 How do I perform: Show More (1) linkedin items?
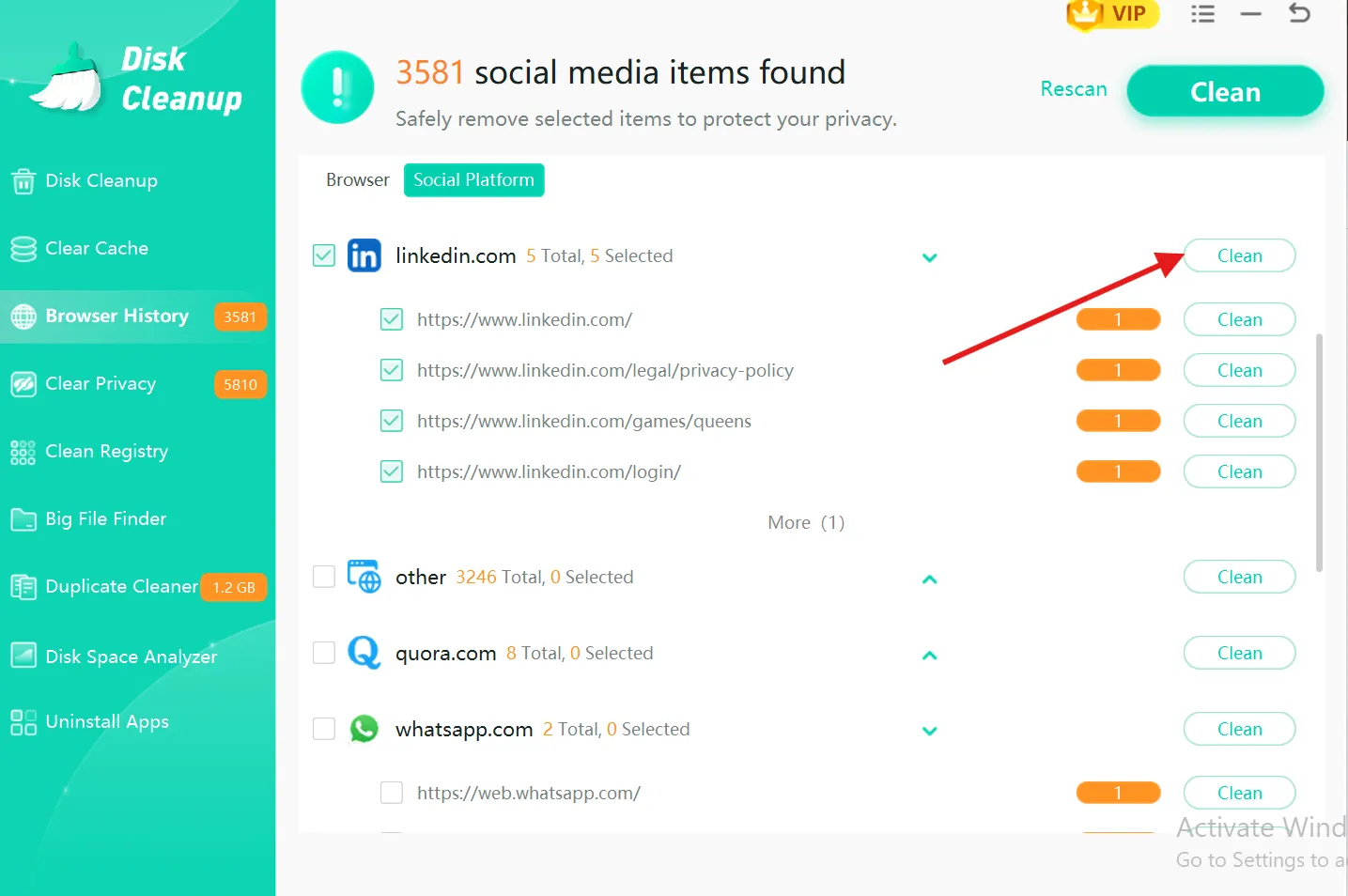[x=806, y=522]
